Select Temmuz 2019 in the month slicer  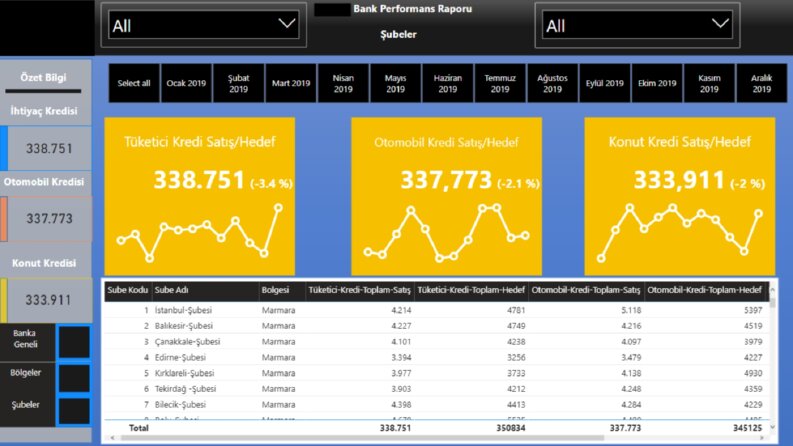click(500, 83)
